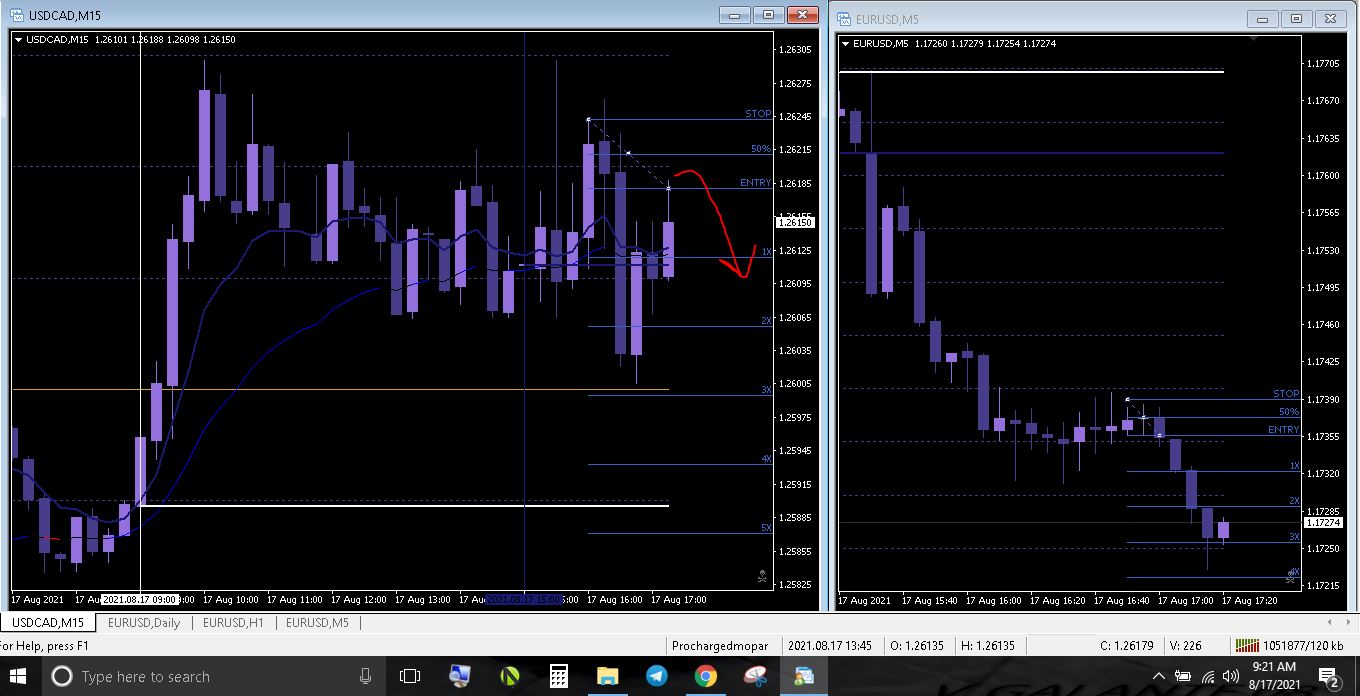The image size is (1360, 696).
Task: Minimize the USDCAD,M15 chart window
Action: pos(735,14)
